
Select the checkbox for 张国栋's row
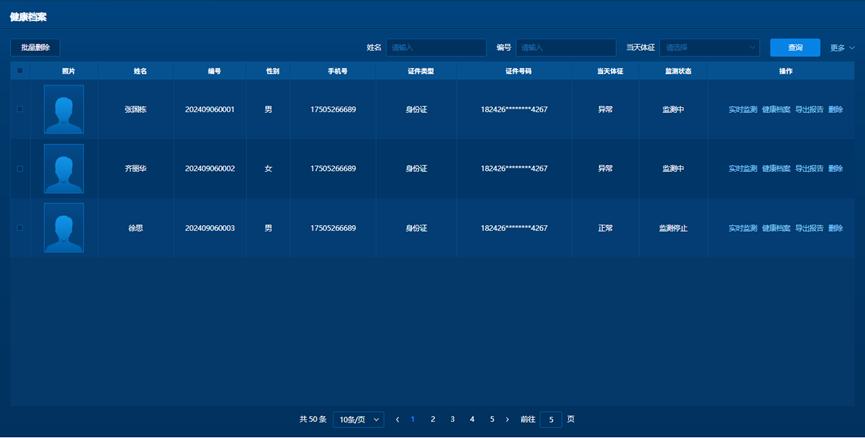point(20,109)
